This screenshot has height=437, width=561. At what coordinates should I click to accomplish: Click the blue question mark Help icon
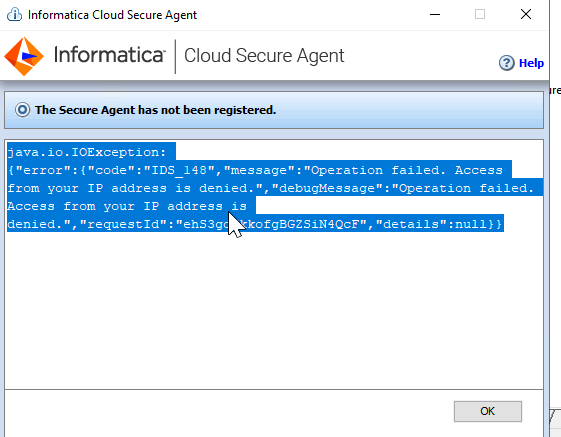click(x=506, y=63)
